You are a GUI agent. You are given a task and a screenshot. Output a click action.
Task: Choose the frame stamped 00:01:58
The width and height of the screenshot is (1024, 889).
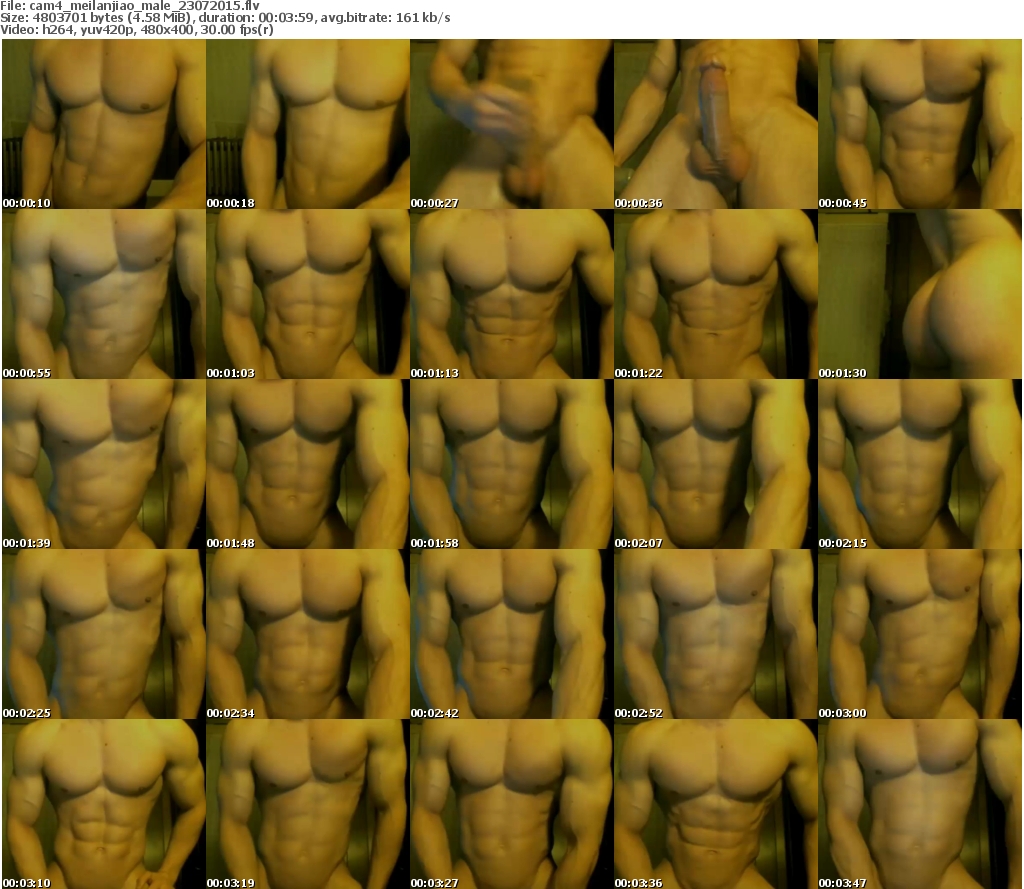pyautogui.click(x=511, y=464)
